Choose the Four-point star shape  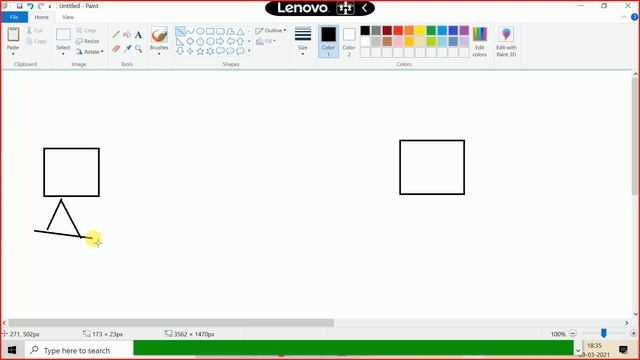pyautogui.click(x=190, y=51)
